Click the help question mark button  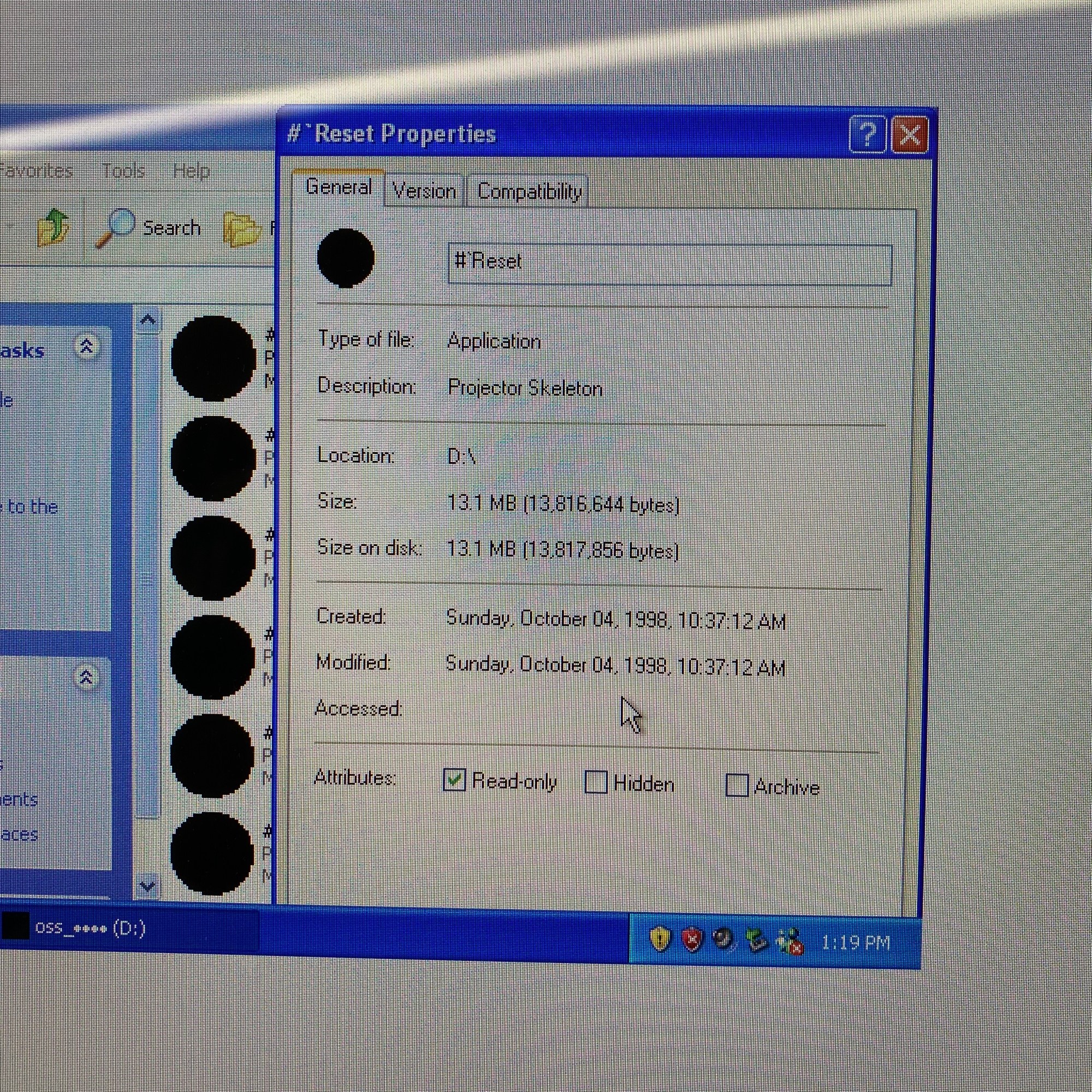867,135
